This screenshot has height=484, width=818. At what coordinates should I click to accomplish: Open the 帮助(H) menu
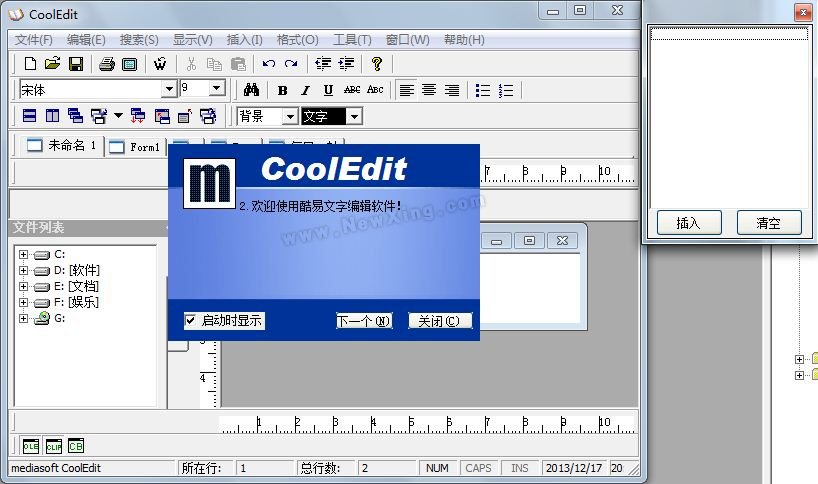tap(464, 40)
